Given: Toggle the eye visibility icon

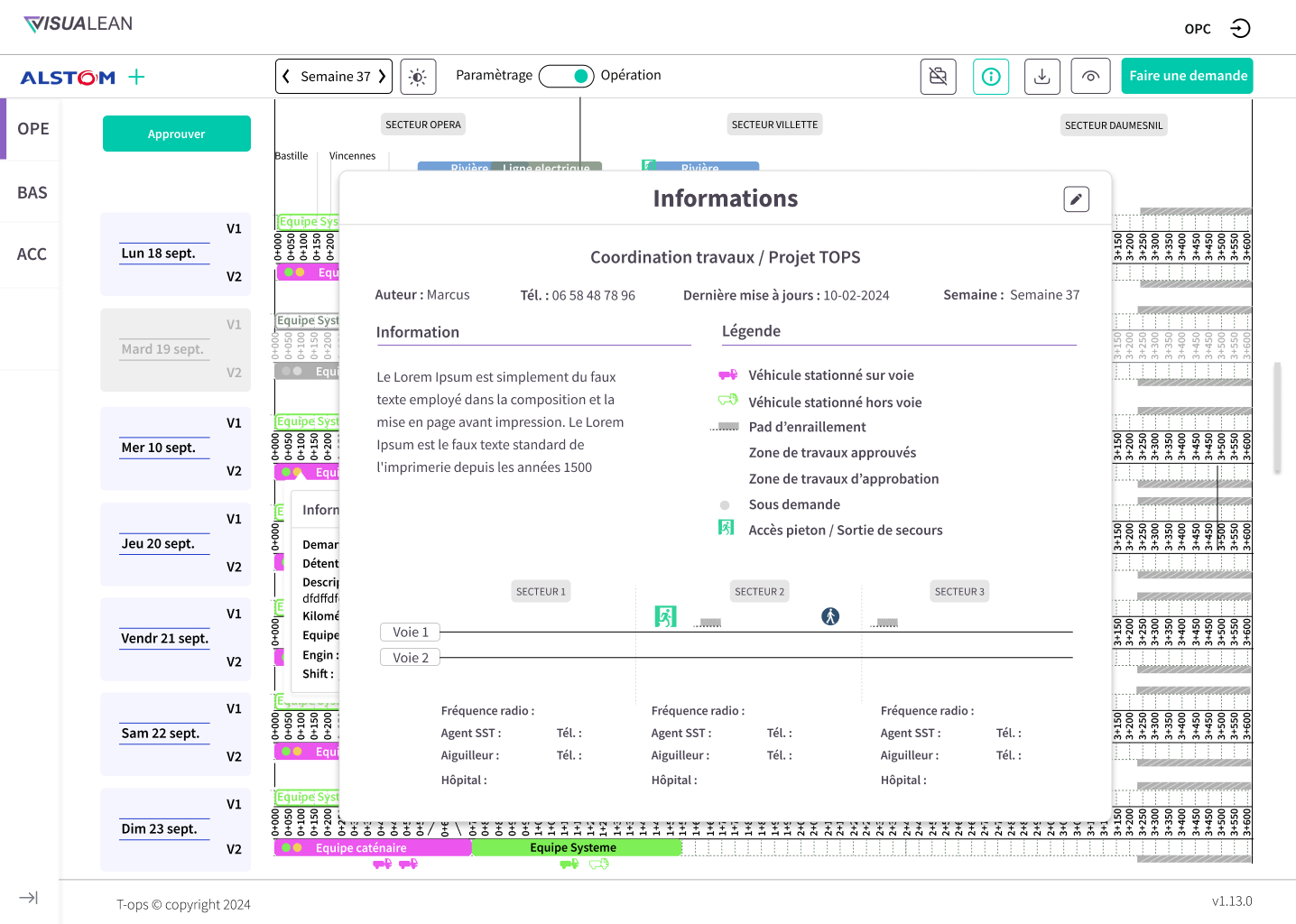Looking at the screenshot, I should coord(1090,77).
